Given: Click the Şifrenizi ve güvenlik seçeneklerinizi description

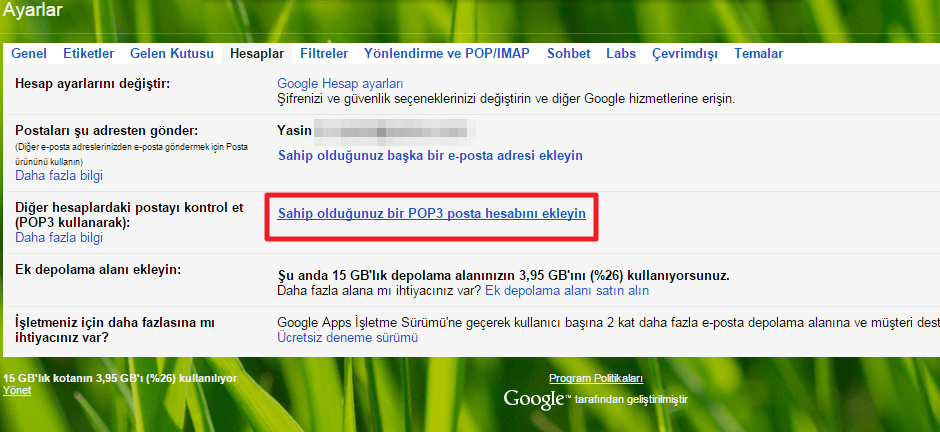Looking at the screenshot, I should [506, 98].
